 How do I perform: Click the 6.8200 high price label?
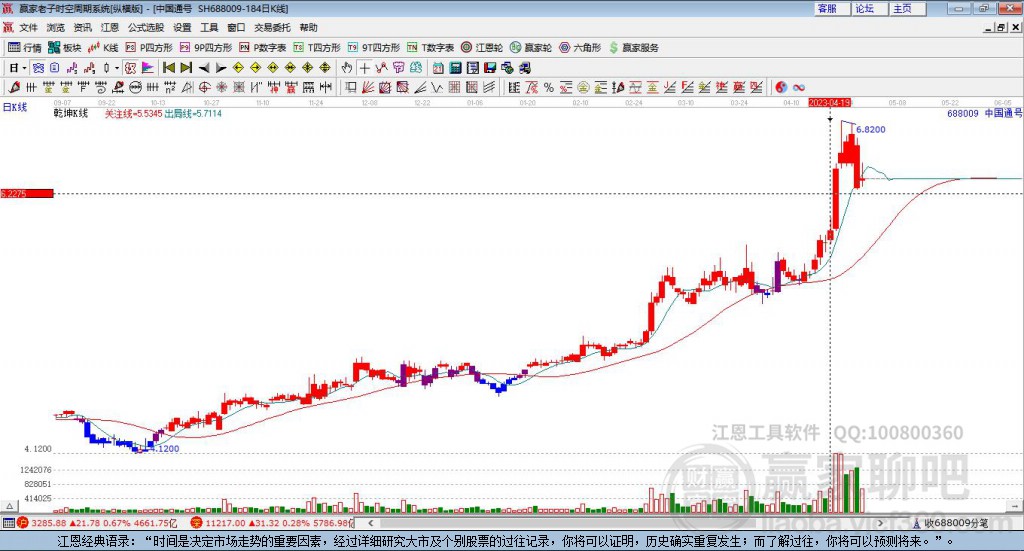click(871, 129)
